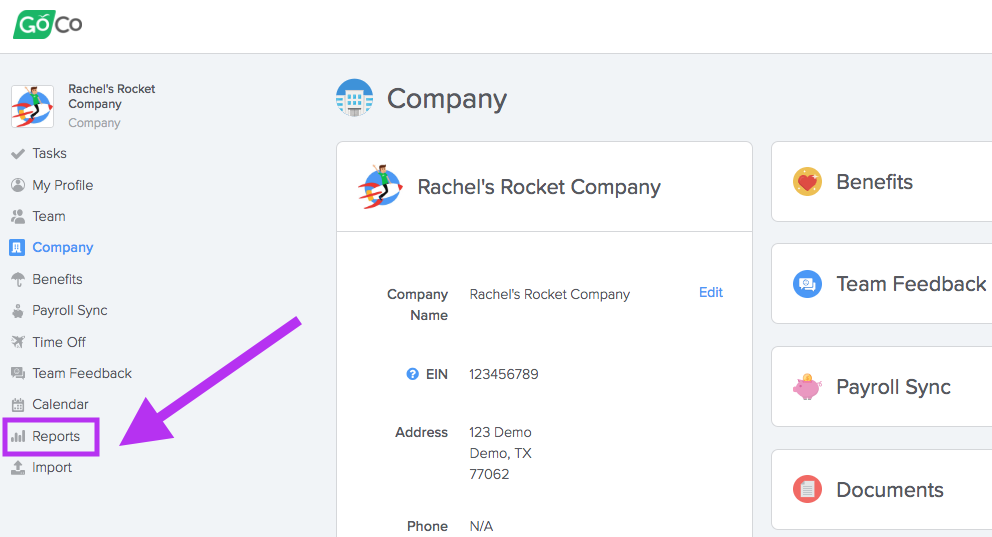Click the zip code 77062

pyautogui.click(x=489, y=474)
